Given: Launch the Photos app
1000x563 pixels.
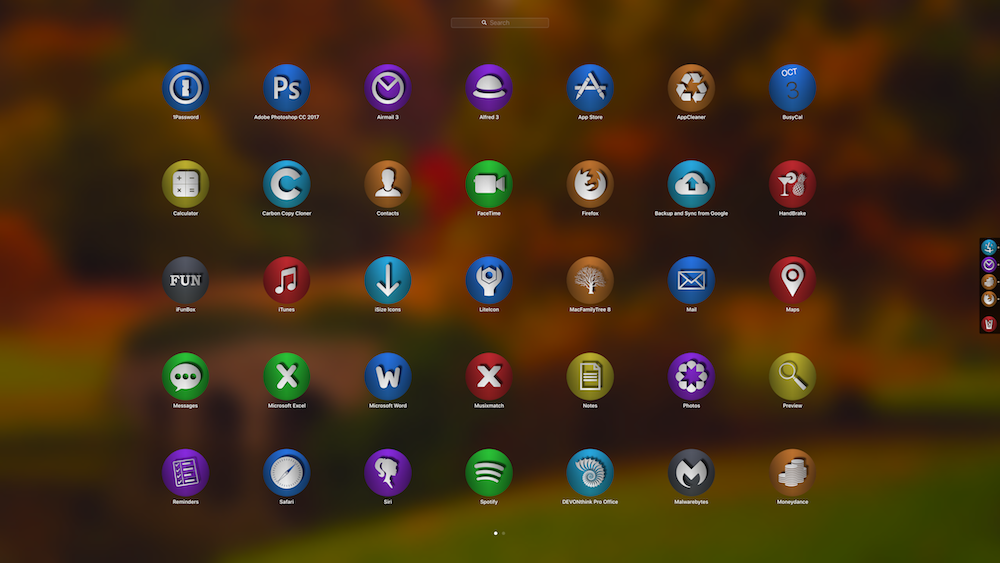Looking at the screenshot, I should coord(691,377).
